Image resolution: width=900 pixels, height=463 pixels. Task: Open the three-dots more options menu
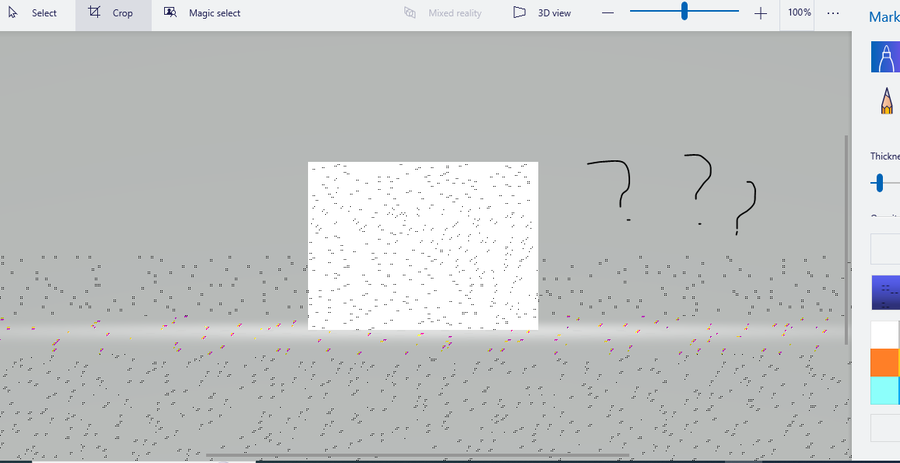click(x=833, y=13)
